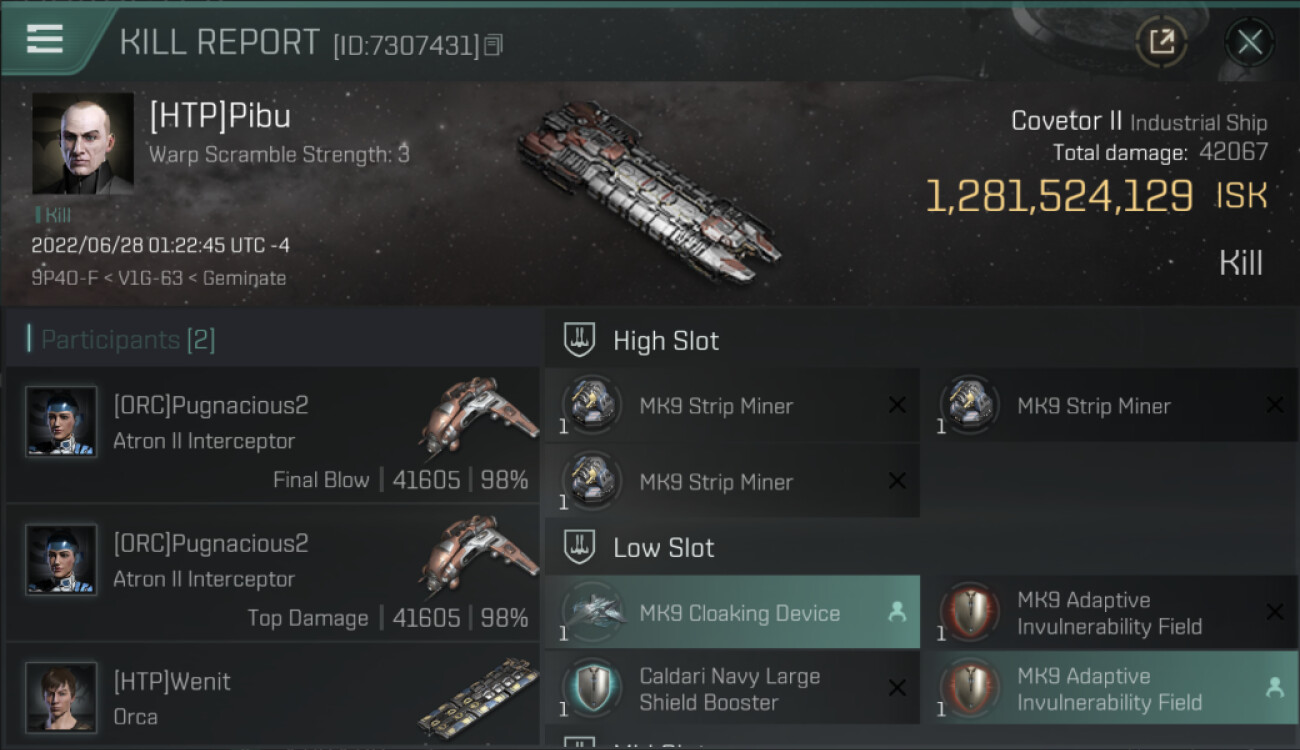Toggle X marker on Caldari Shield Booster
This screenshot has height=750, width=1300.
(x=897, y=688)
